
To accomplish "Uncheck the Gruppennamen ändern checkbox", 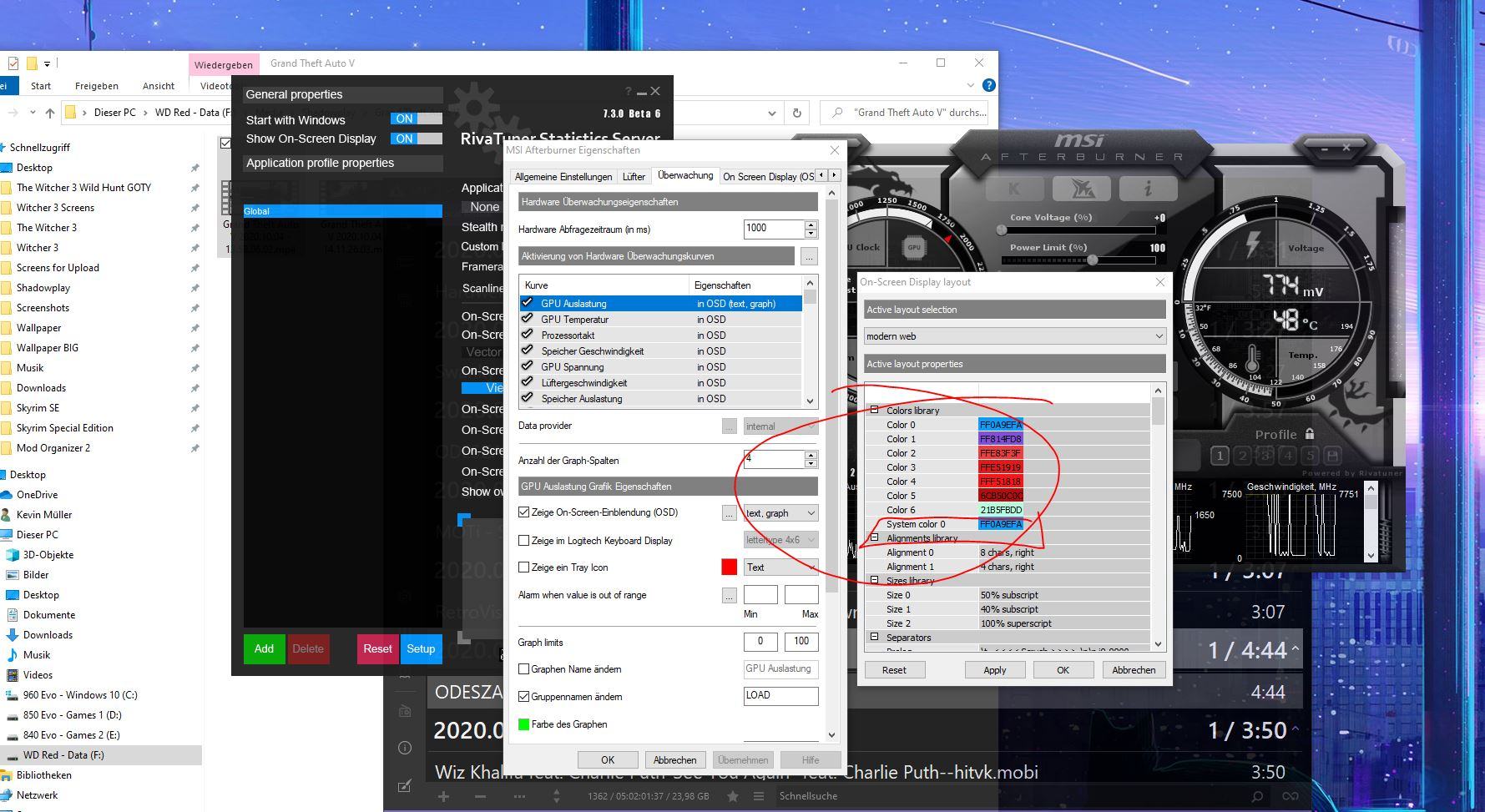I will (x=524, y=697).
